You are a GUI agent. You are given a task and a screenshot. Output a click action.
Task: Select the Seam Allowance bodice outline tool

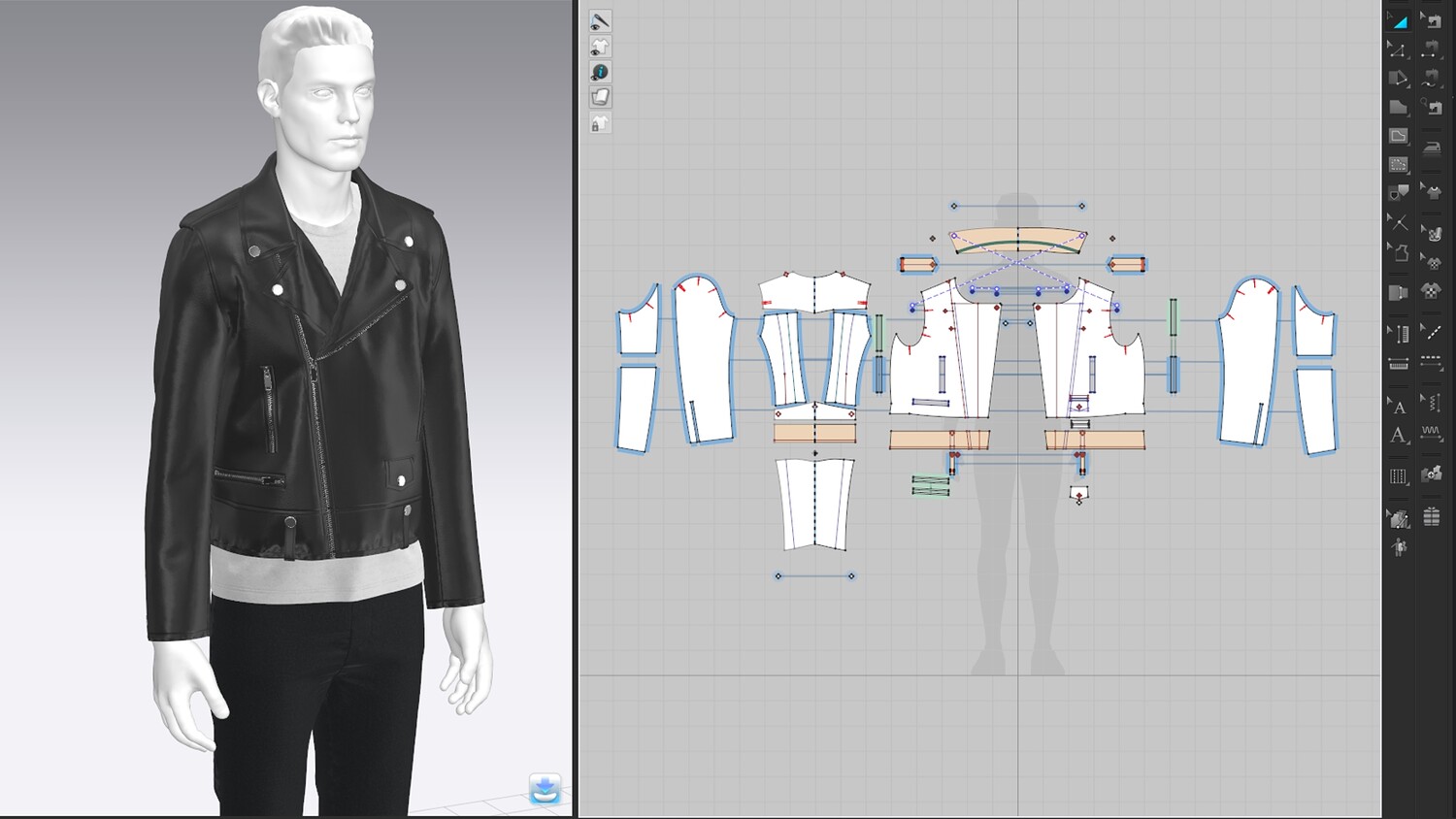[1398, 251]
